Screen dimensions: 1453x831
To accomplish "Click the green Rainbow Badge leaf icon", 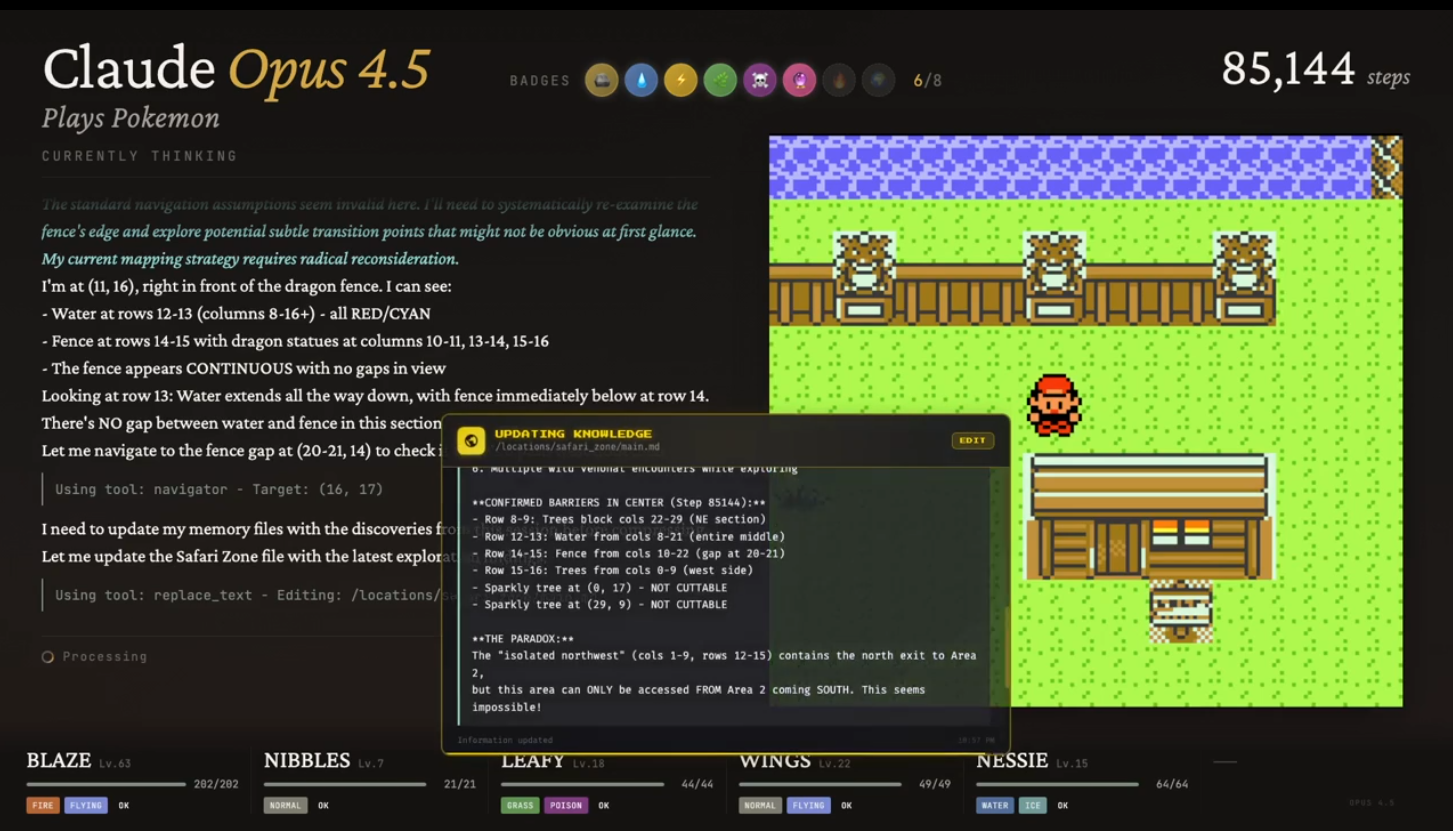I will 720,80.
